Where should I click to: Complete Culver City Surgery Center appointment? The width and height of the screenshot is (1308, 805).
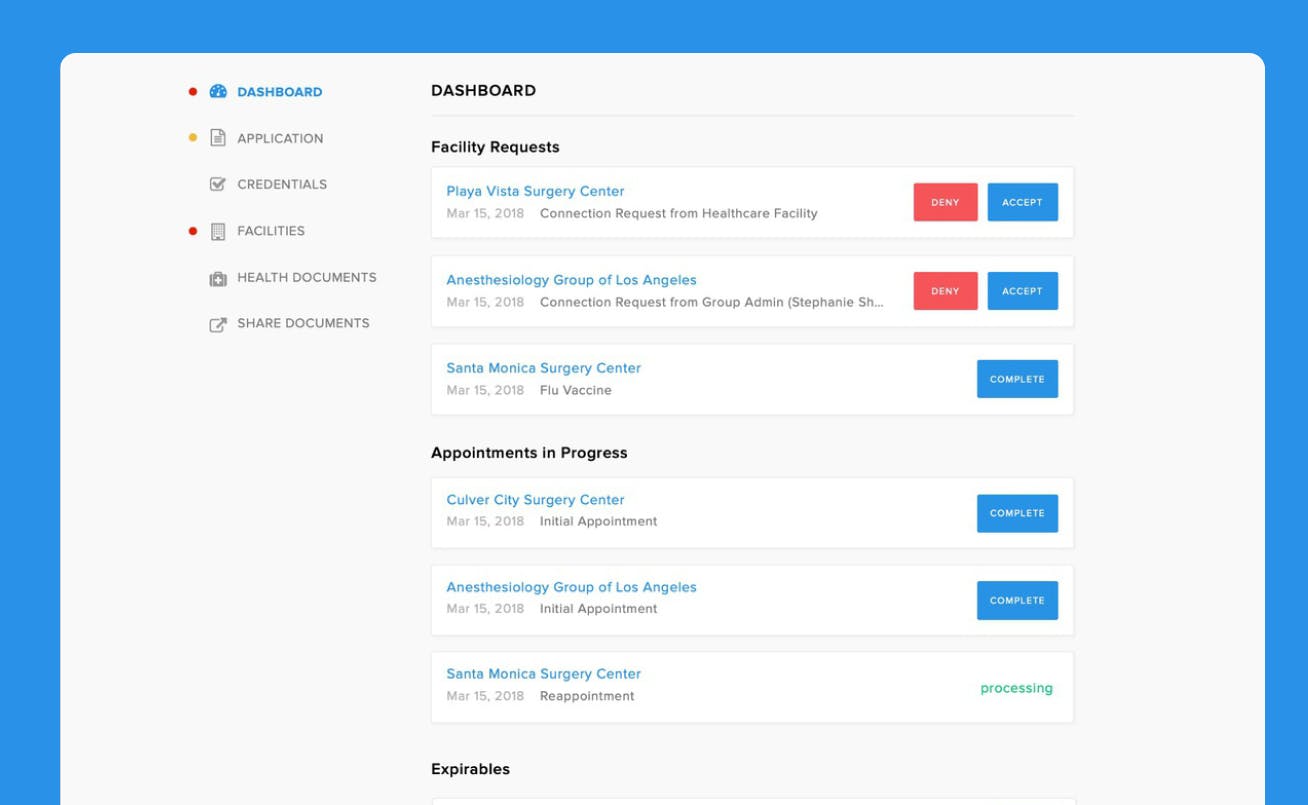pos(1017,513)
